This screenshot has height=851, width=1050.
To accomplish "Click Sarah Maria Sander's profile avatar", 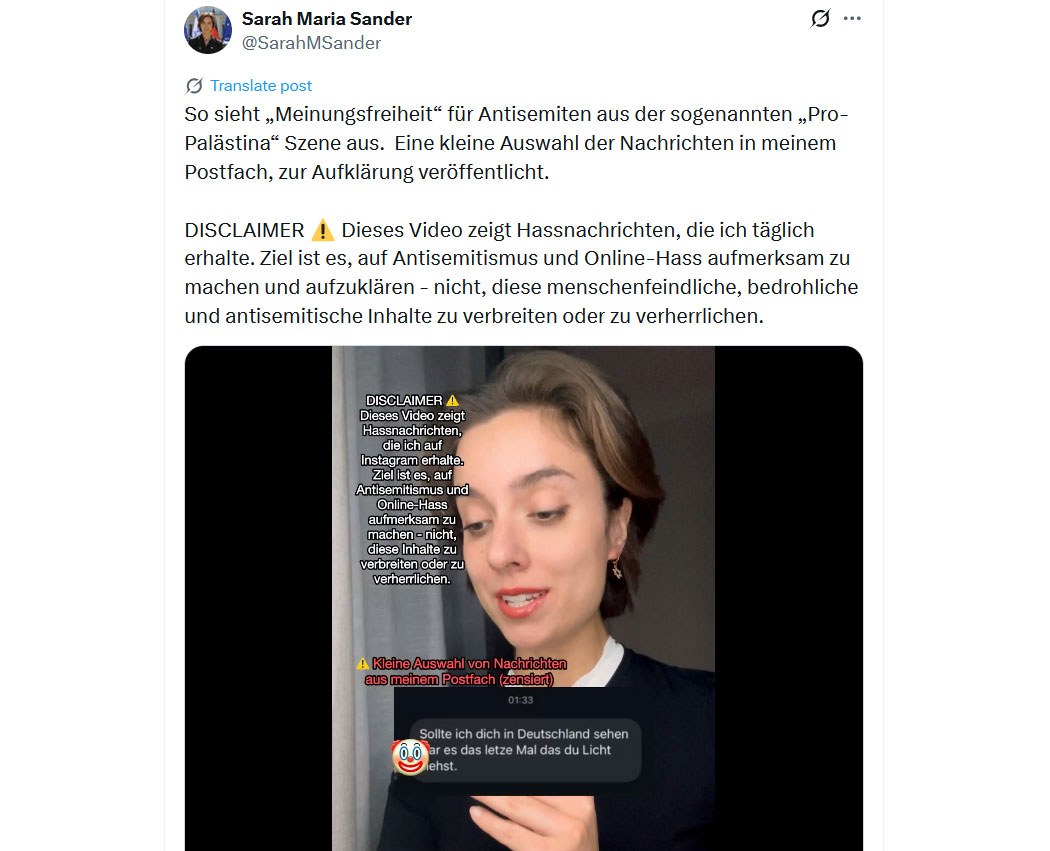I will pyautogui.click(x=208, y=30).
